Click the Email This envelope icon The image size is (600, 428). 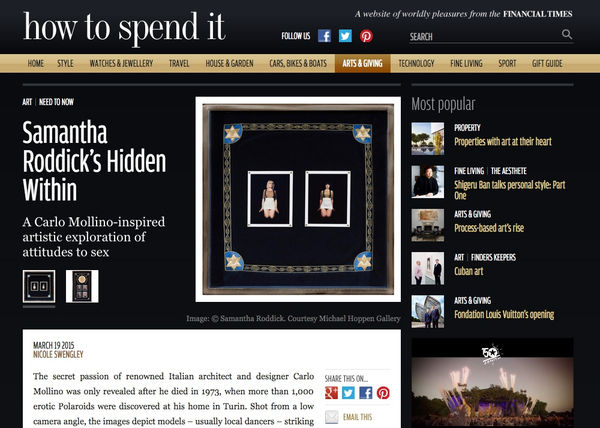click(332, 417)
